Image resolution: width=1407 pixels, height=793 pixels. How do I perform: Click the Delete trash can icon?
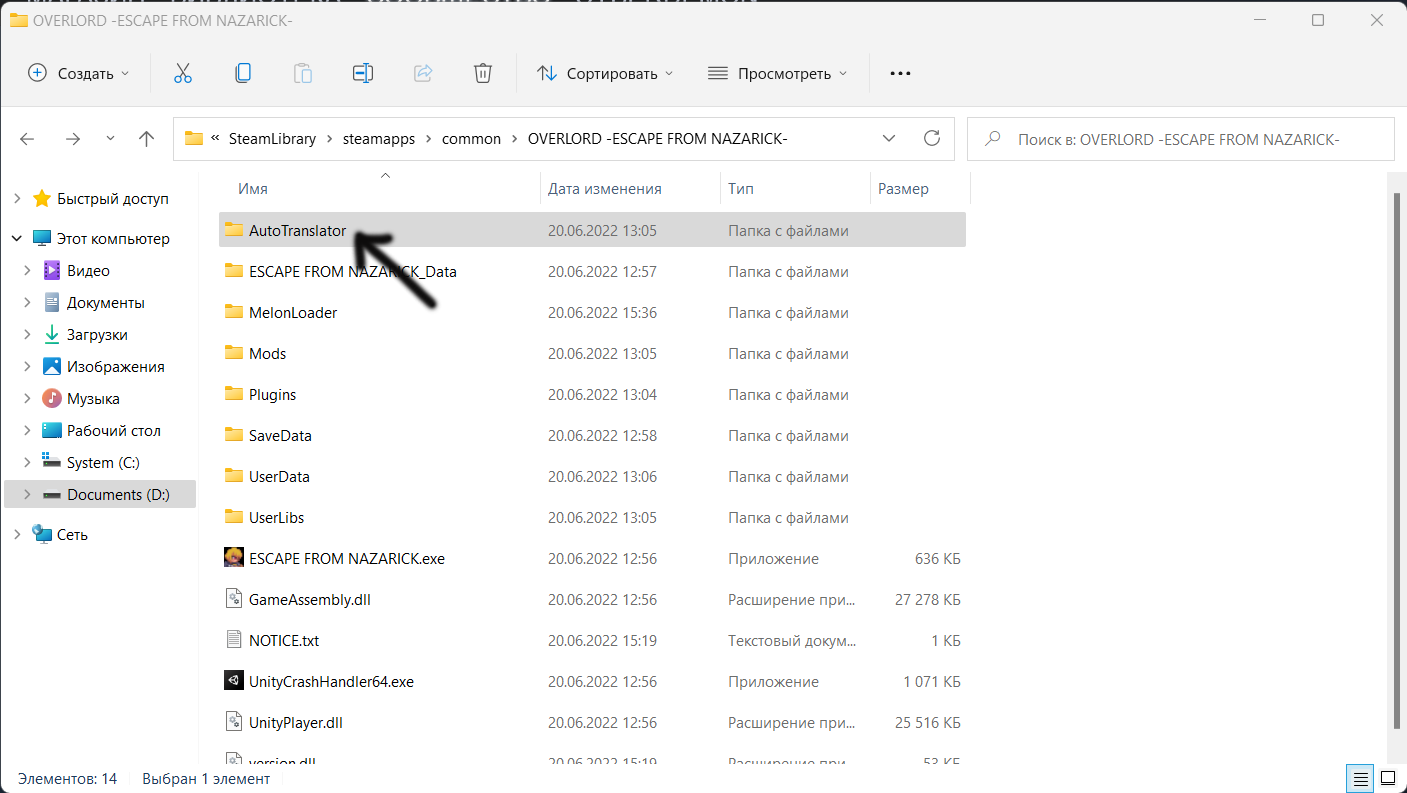point(482,73)
